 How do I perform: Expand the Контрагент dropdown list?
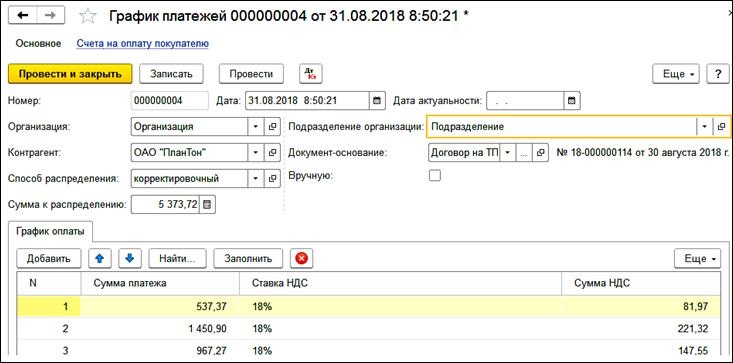tap(256, 152)
